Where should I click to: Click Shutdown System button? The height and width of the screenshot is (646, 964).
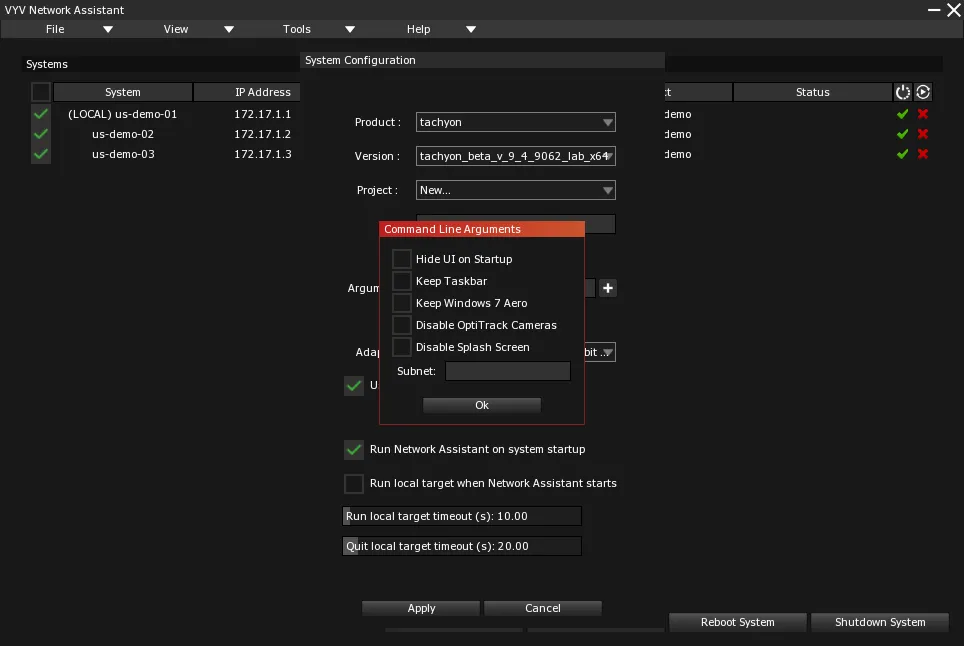pyautogui.click(x=880, y=622)
